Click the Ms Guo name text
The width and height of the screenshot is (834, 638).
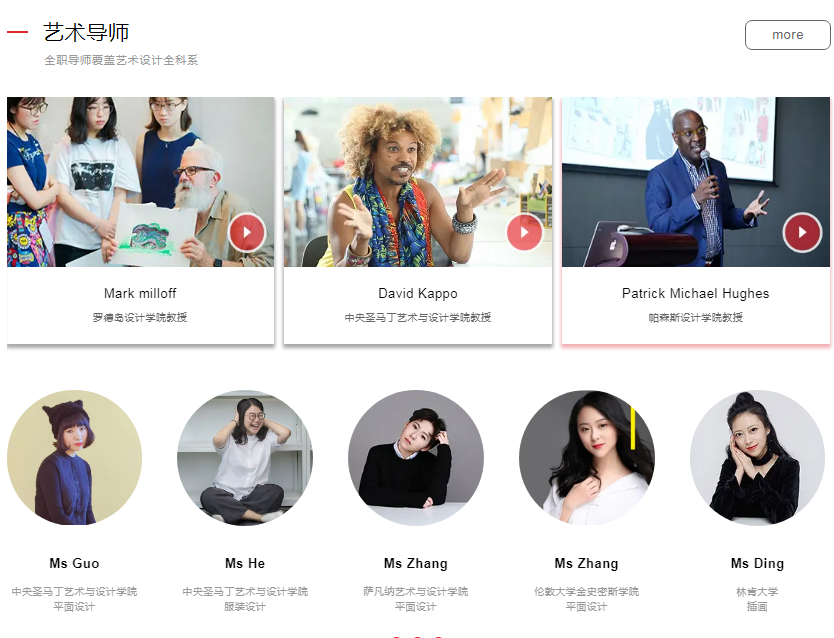[74, 564]
